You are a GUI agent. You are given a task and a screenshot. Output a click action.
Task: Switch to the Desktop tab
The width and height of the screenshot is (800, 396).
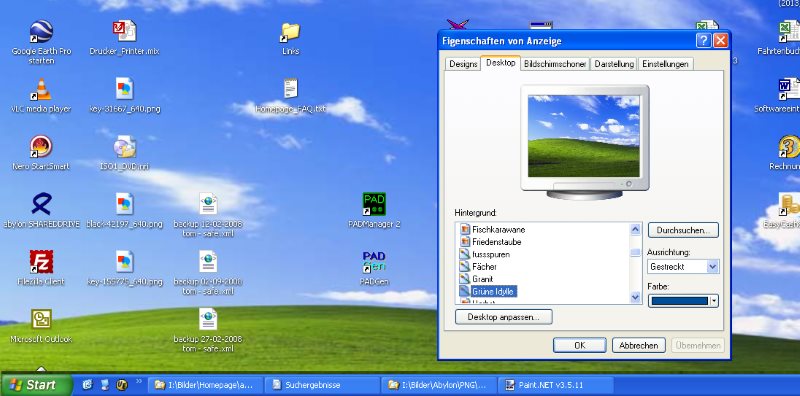click(x=501, y=63)
